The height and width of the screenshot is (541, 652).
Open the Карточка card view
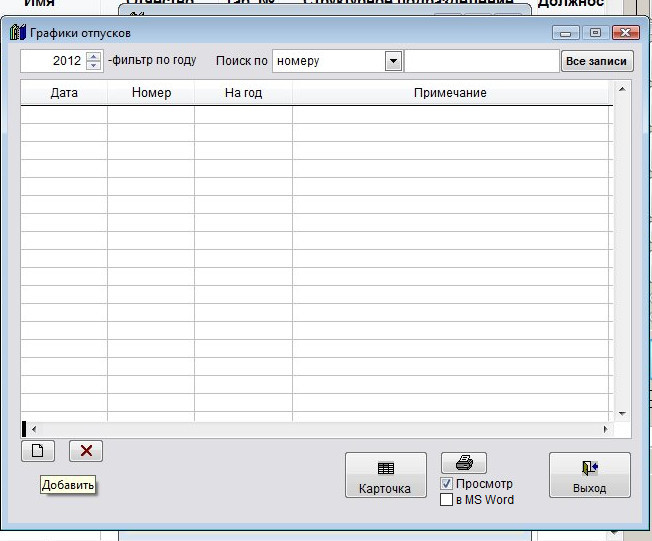point(386,475)
